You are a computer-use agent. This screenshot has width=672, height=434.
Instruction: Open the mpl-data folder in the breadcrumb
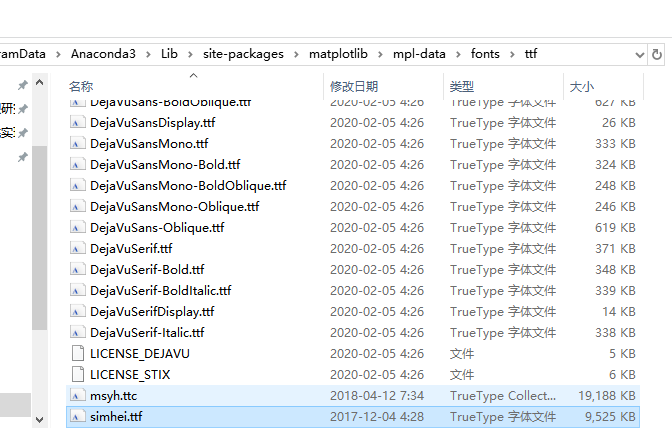[x=419, y=54]
